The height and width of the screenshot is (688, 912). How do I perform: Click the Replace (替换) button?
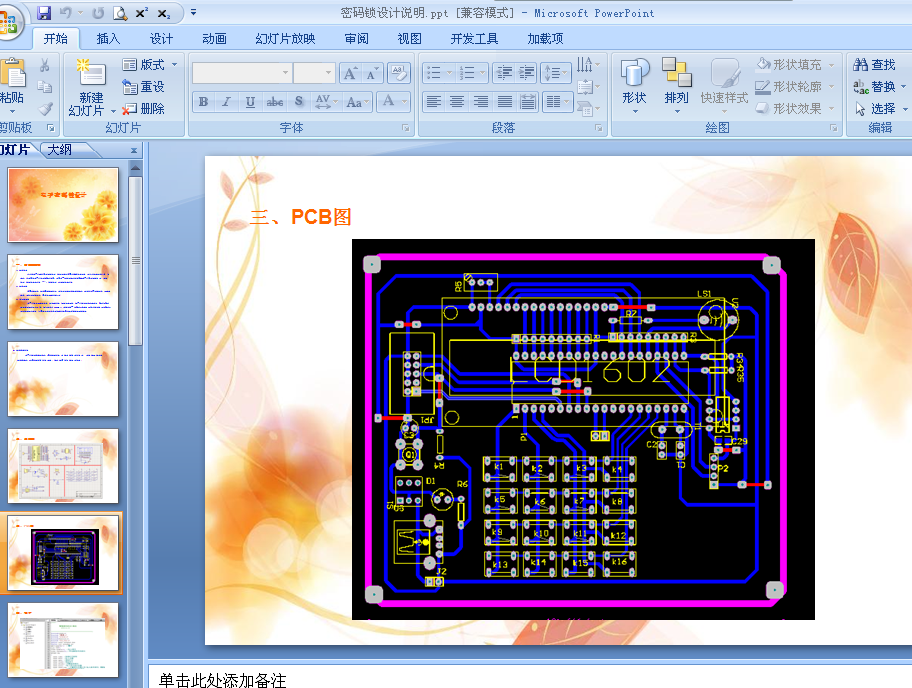(878, 87)
